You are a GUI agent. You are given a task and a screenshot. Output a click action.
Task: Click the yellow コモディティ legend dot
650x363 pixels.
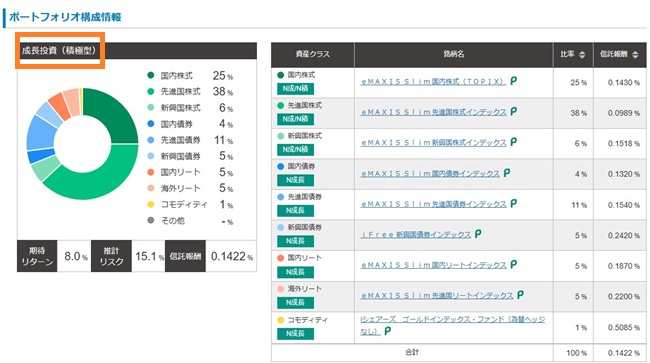(151, 204)
